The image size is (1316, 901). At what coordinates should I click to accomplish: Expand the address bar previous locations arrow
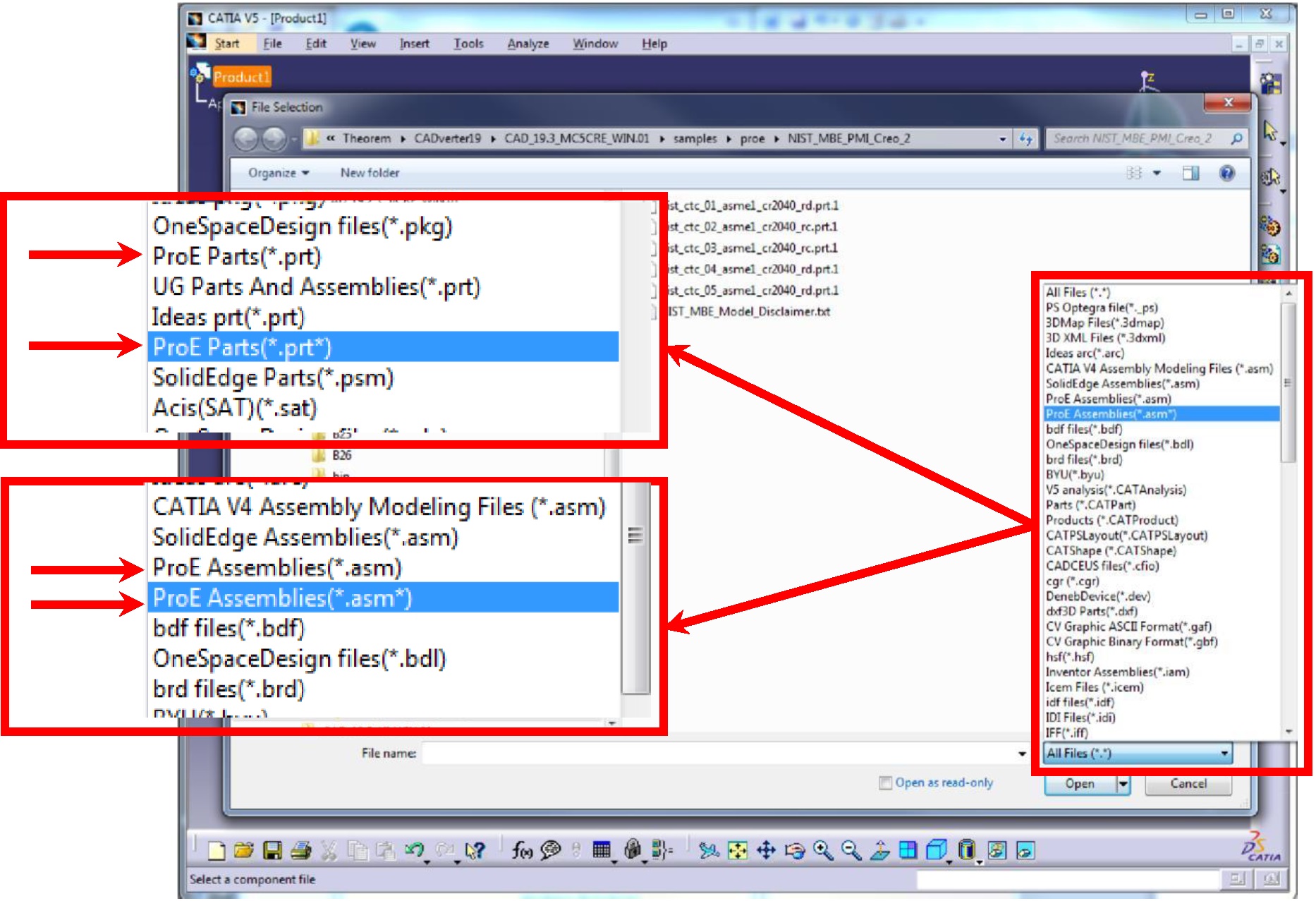coord(1003,139)
